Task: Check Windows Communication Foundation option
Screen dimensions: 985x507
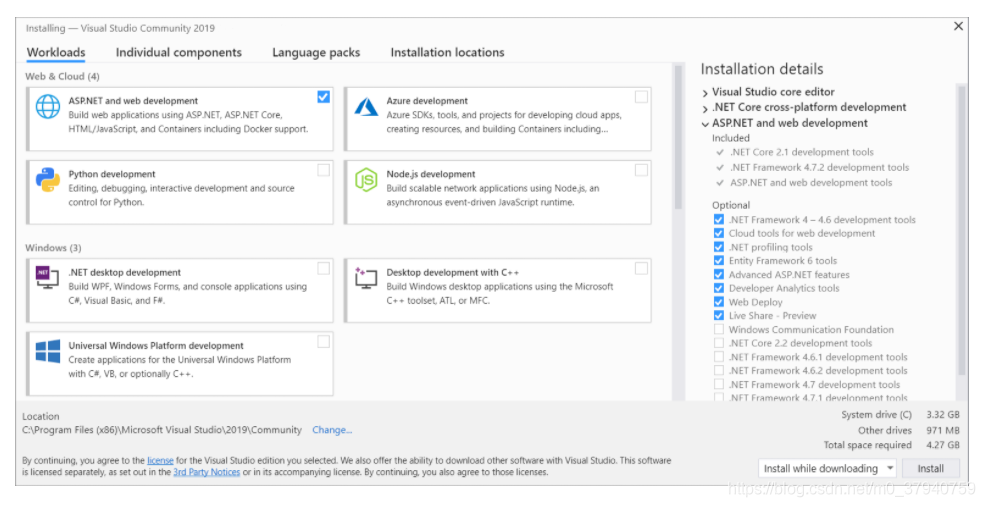Action: click(719, 329)
